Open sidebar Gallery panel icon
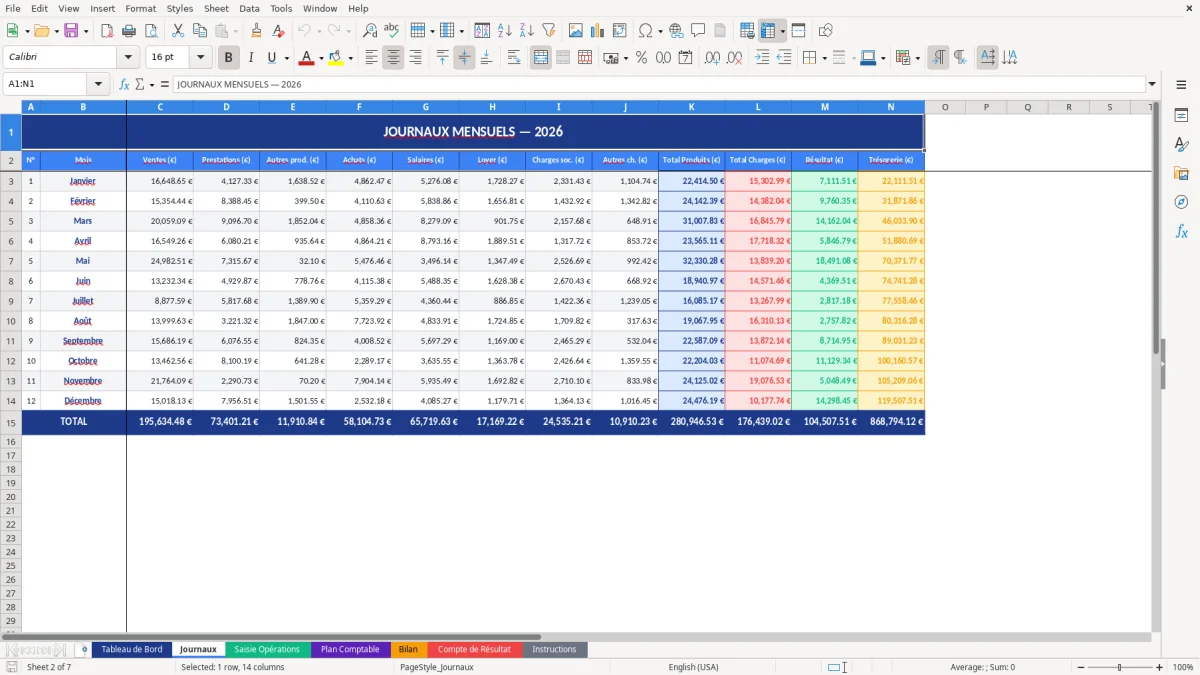The image size is (1200, 675). [x=1181, y=173]
